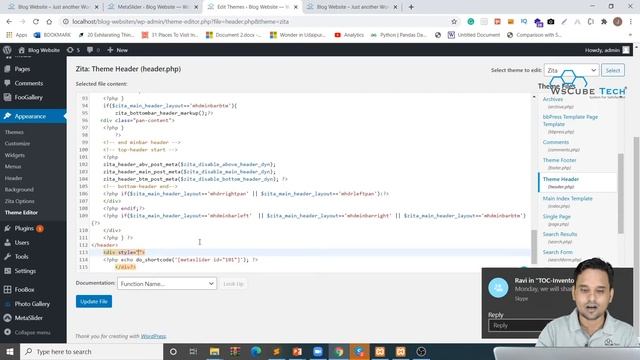Click the browser back arrow

9,22
